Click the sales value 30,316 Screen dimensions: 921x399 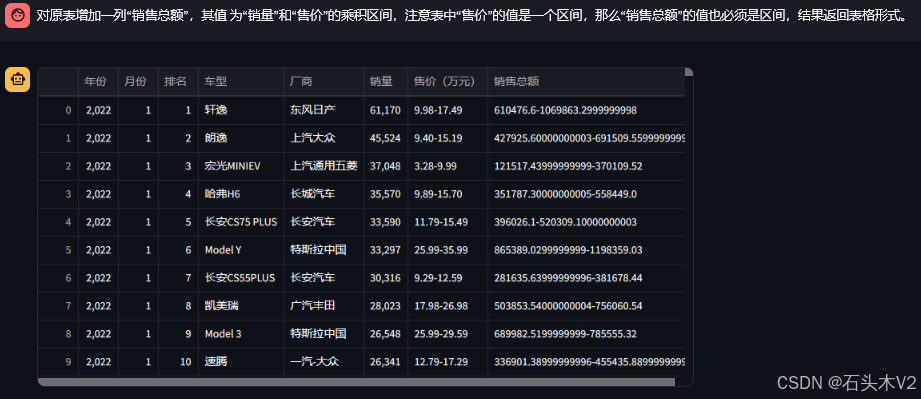point(385,278)
